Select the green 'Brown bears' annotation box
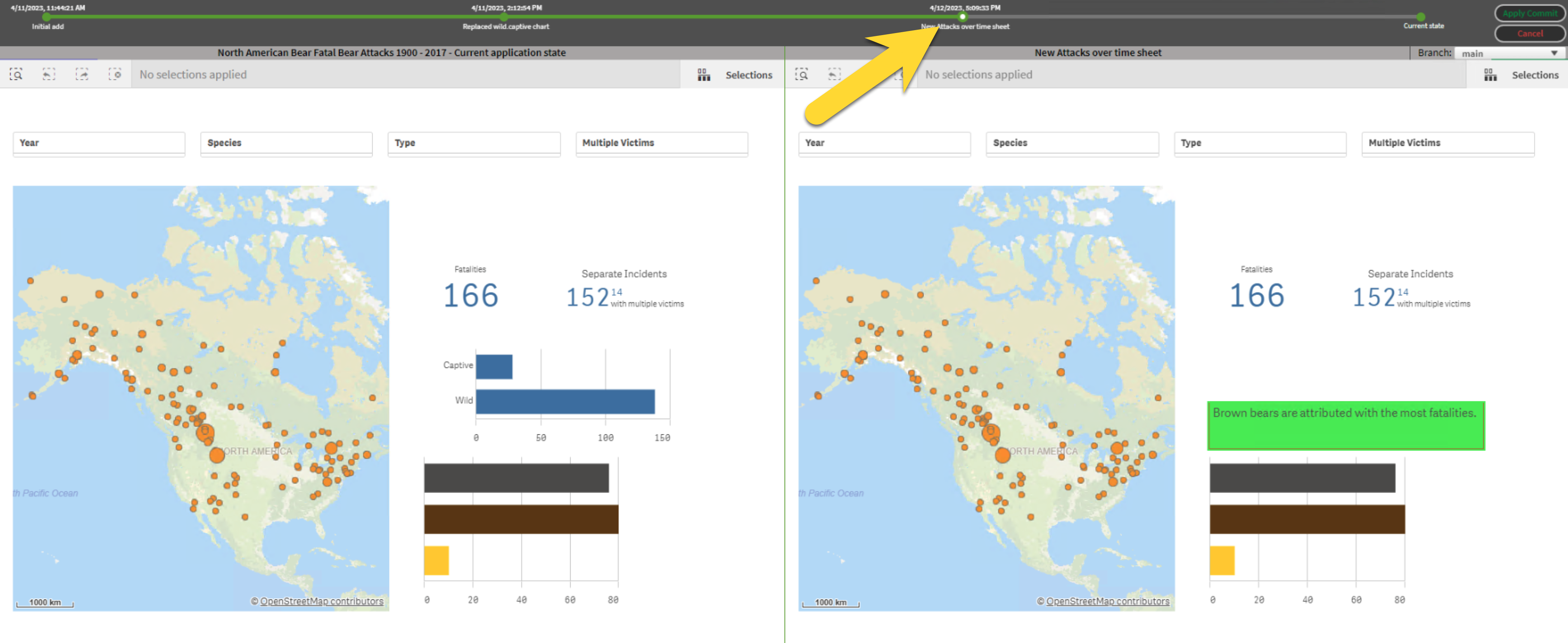 (x=1346, y=426)
